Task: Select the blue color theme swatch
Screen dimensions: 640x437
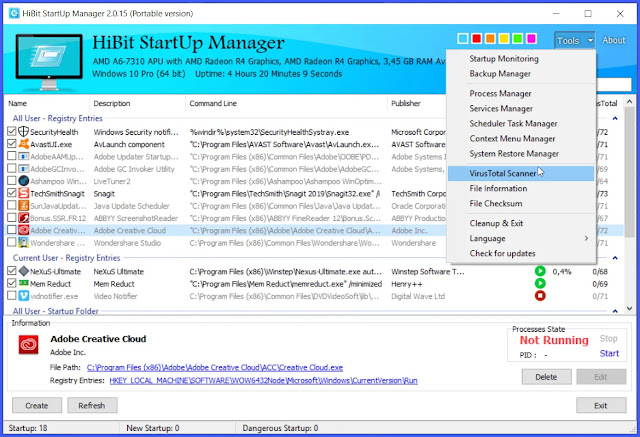Action: (x=462, y=38)
